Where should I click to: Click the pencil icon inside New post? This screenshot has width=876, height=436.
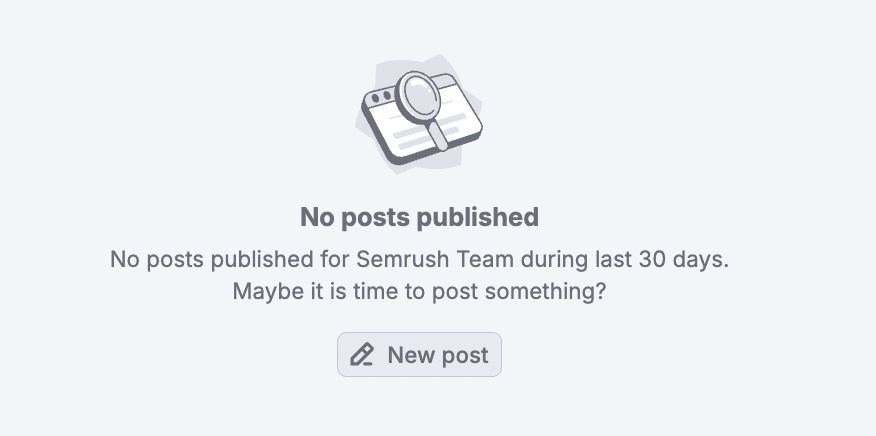pos(361,355)
